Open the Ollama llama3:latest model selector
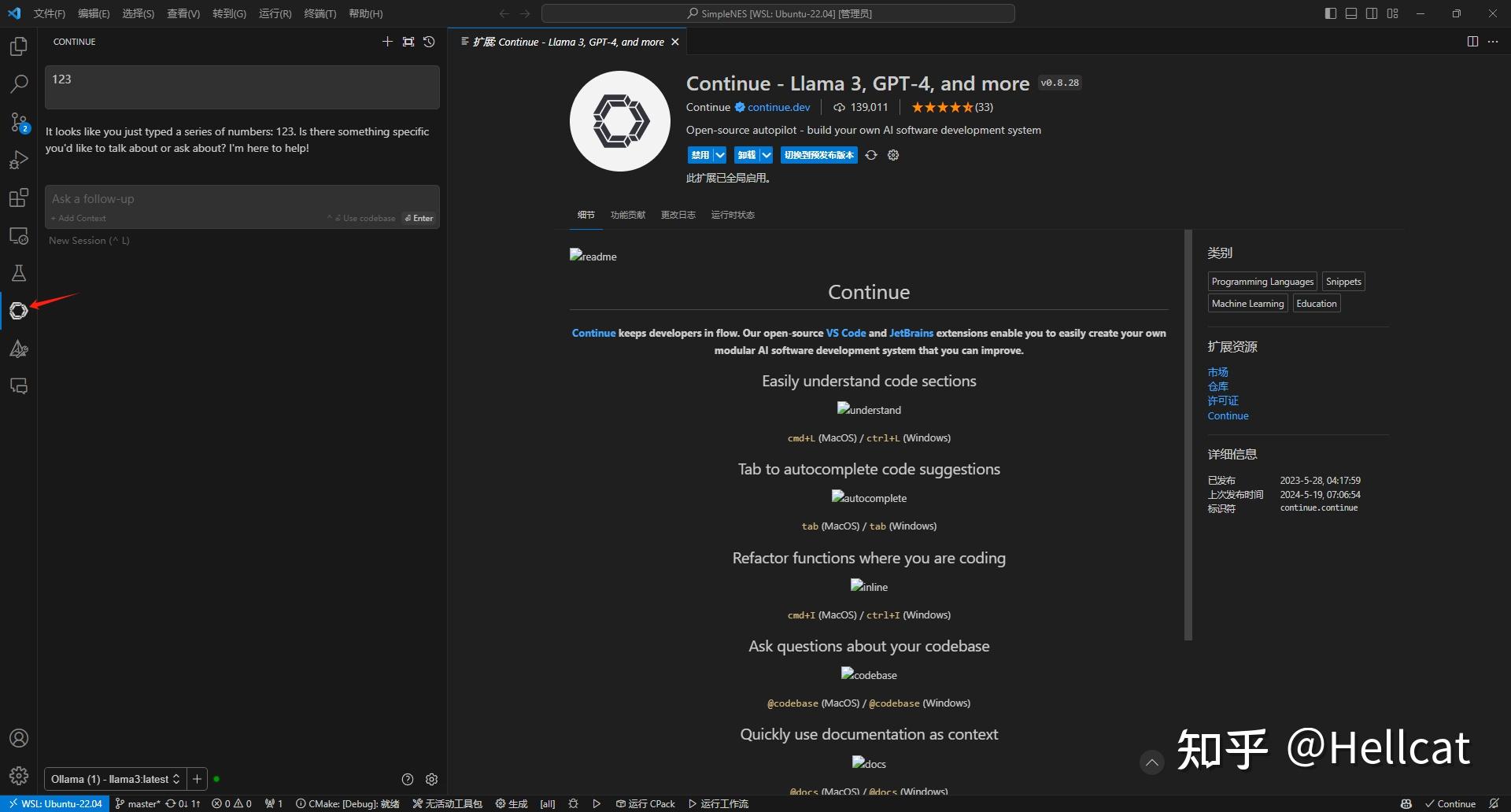Screen dimensions: 1511x812 coord(114,779)
